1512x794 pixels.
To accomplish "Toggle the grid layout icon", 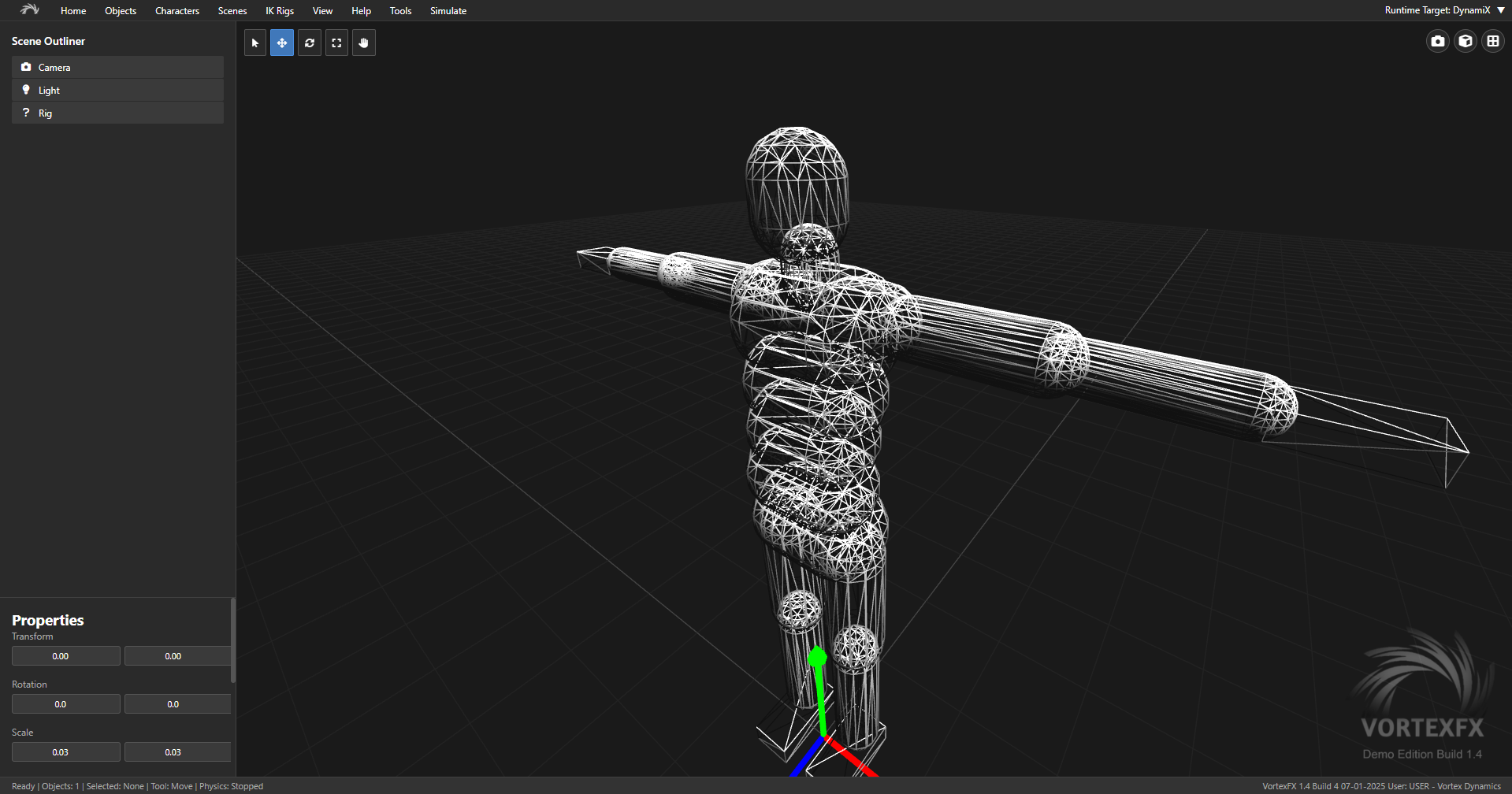I will [x=1493, y=41].
